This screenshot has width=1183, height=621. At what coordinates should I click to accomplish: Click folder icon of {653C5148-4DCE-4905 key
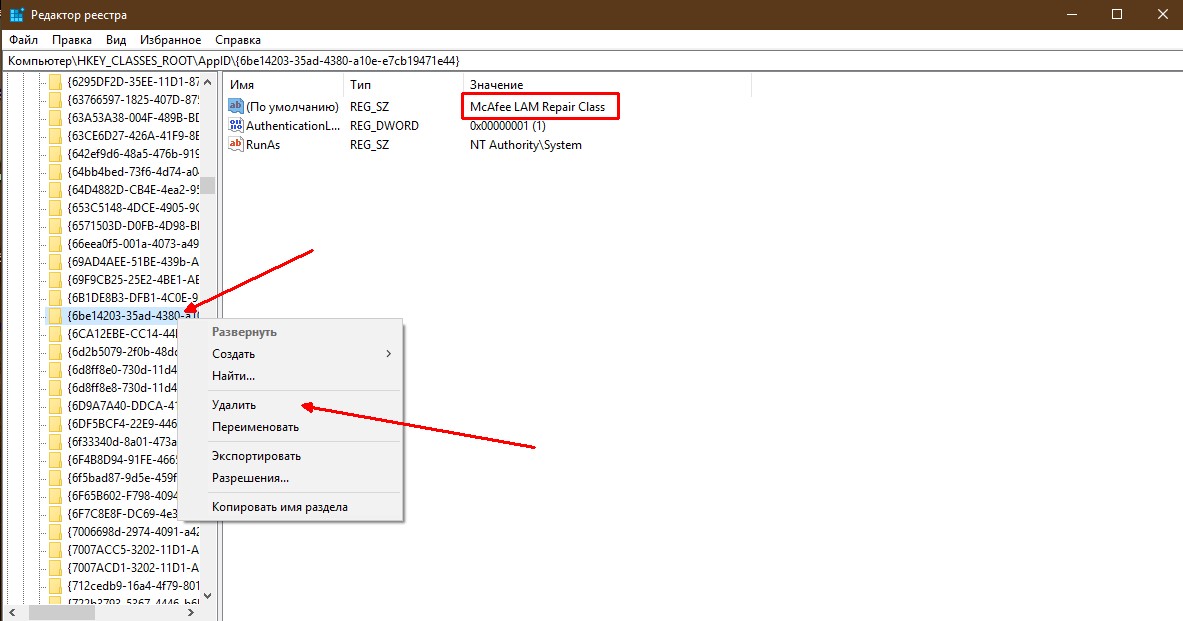pyautogui.click(x=55, y=208)
